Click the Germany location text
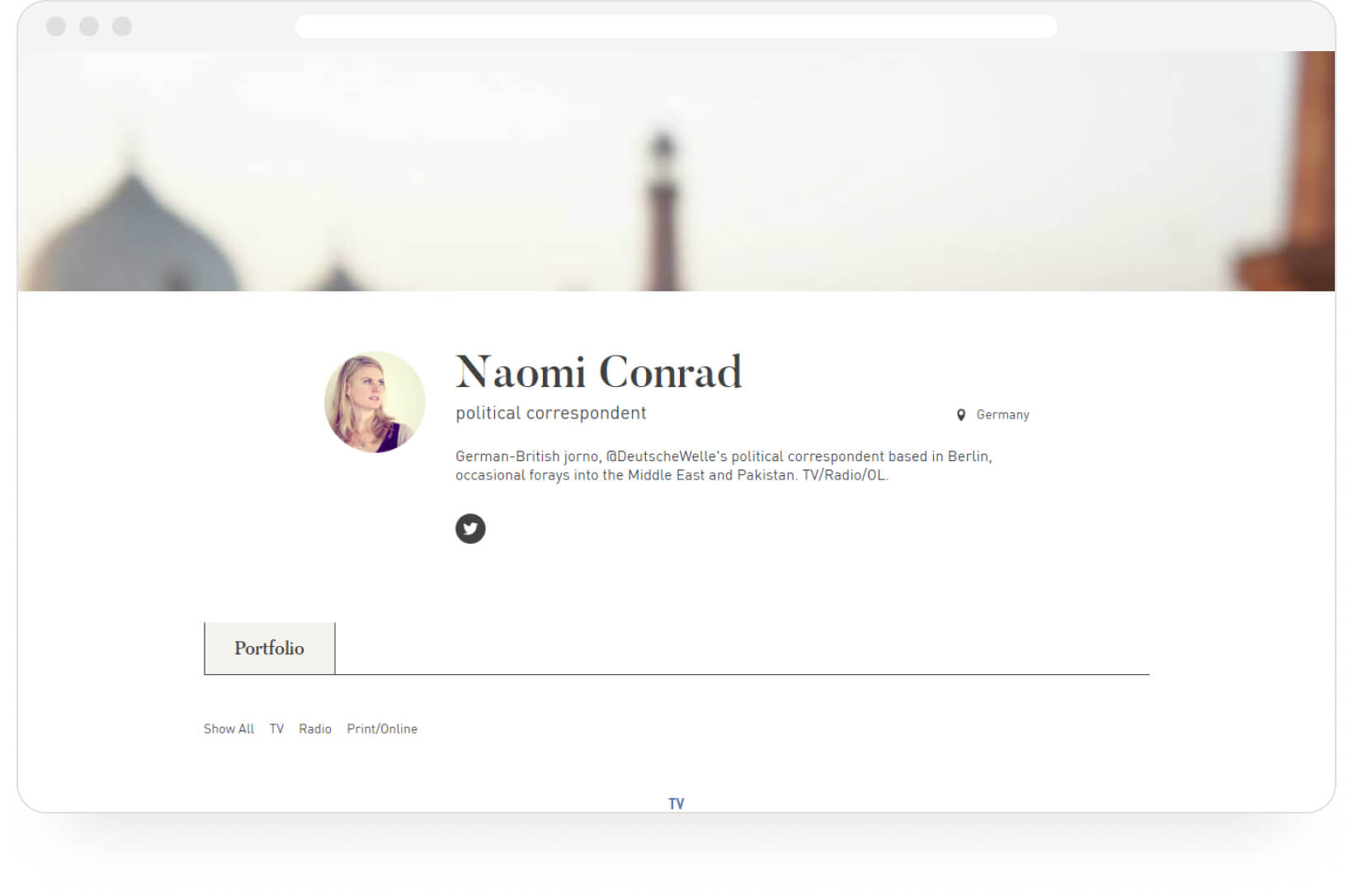 [1002, 415]
